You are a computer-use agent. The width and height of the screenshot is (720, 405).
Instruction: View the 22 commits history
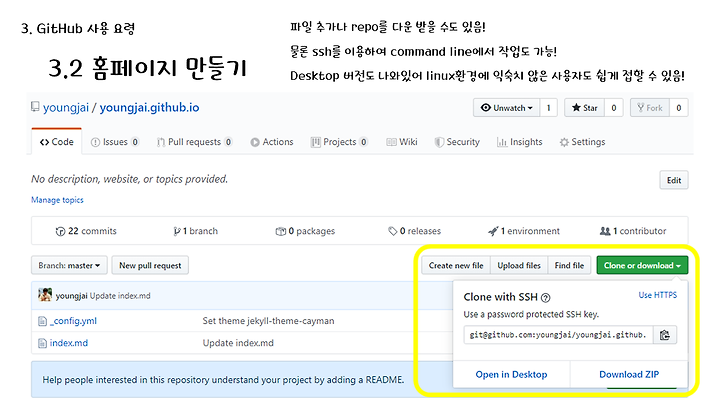[x=86, y=231]
